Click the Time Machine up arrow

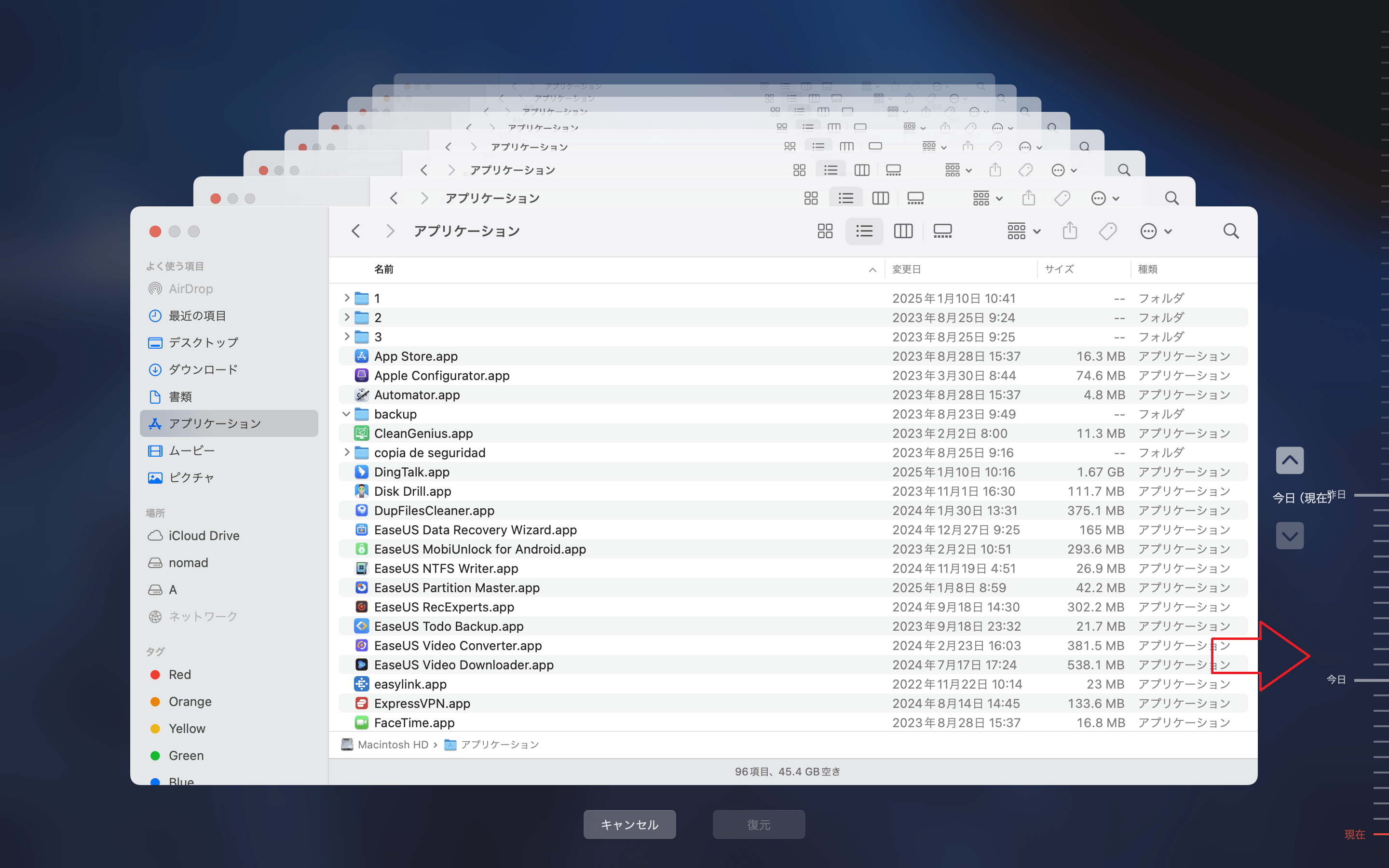point(1289,461)
